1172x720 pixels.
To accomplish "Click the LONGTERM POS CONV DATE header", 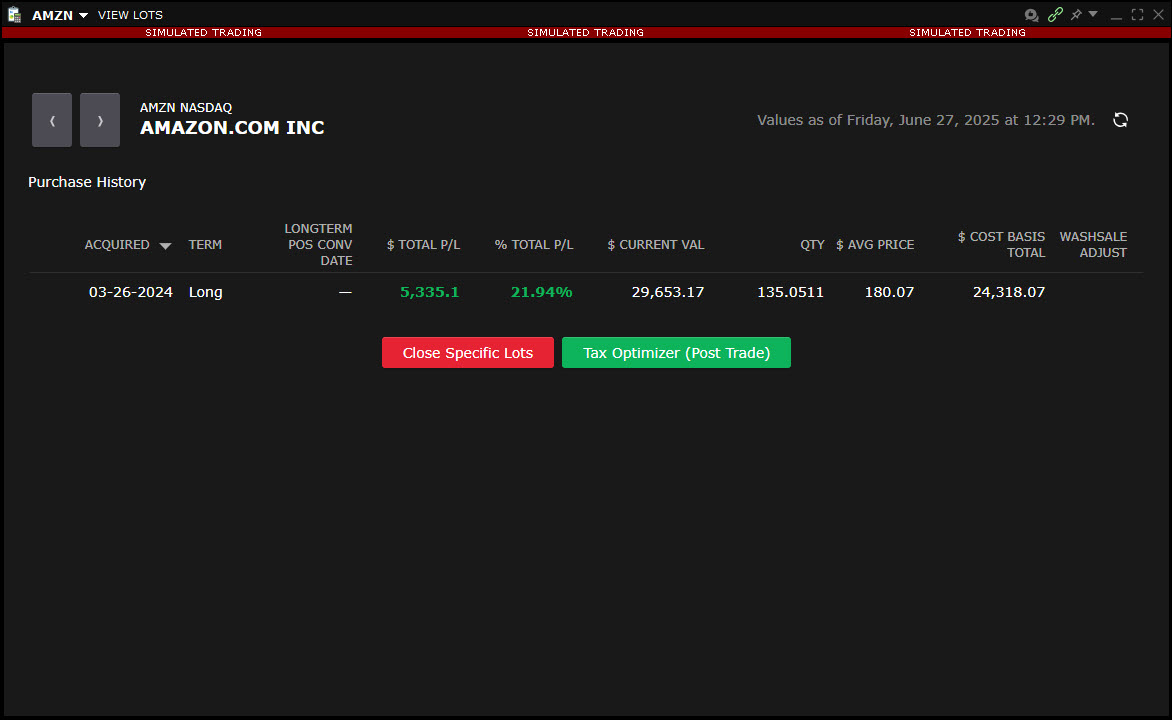I will coord(318,244).
